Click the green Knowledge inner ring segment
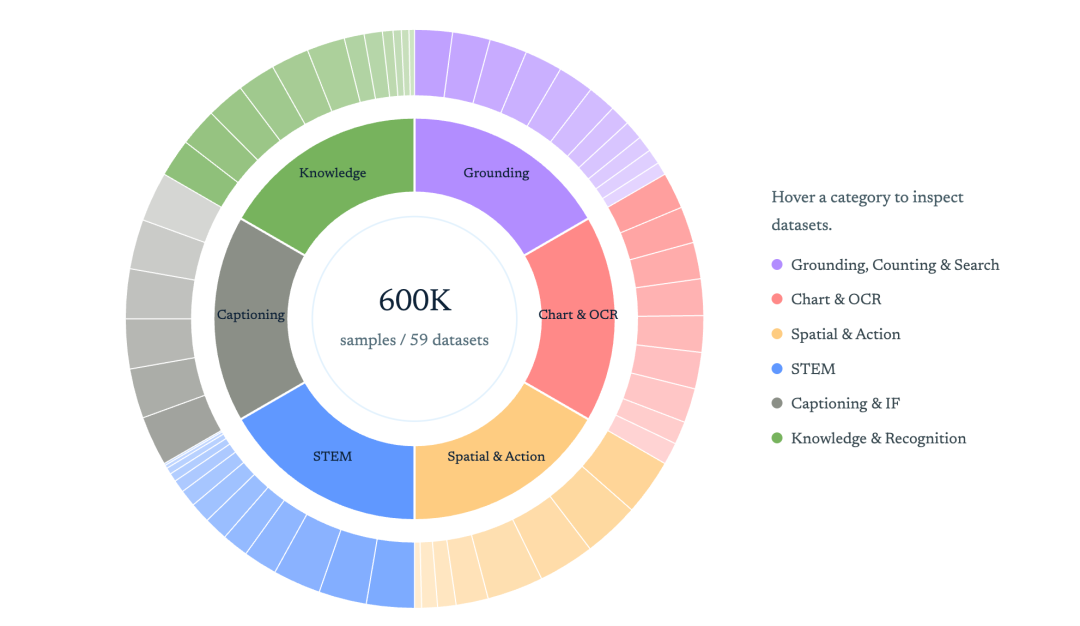 pyautogui.click(x=335, y=175)
